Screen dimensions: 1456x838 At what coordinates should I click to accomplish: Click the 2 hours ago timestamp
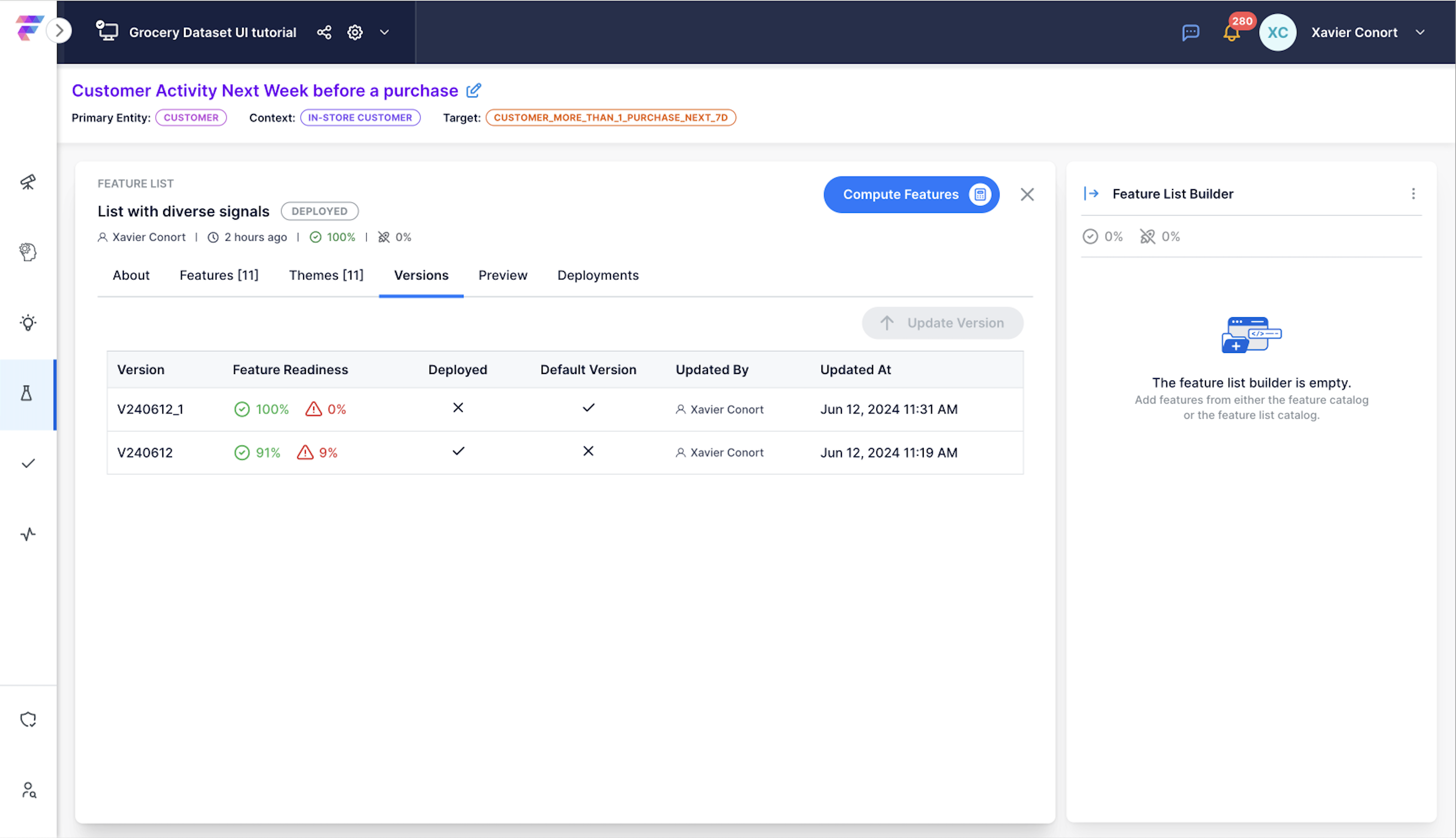(x=247, y=237)
